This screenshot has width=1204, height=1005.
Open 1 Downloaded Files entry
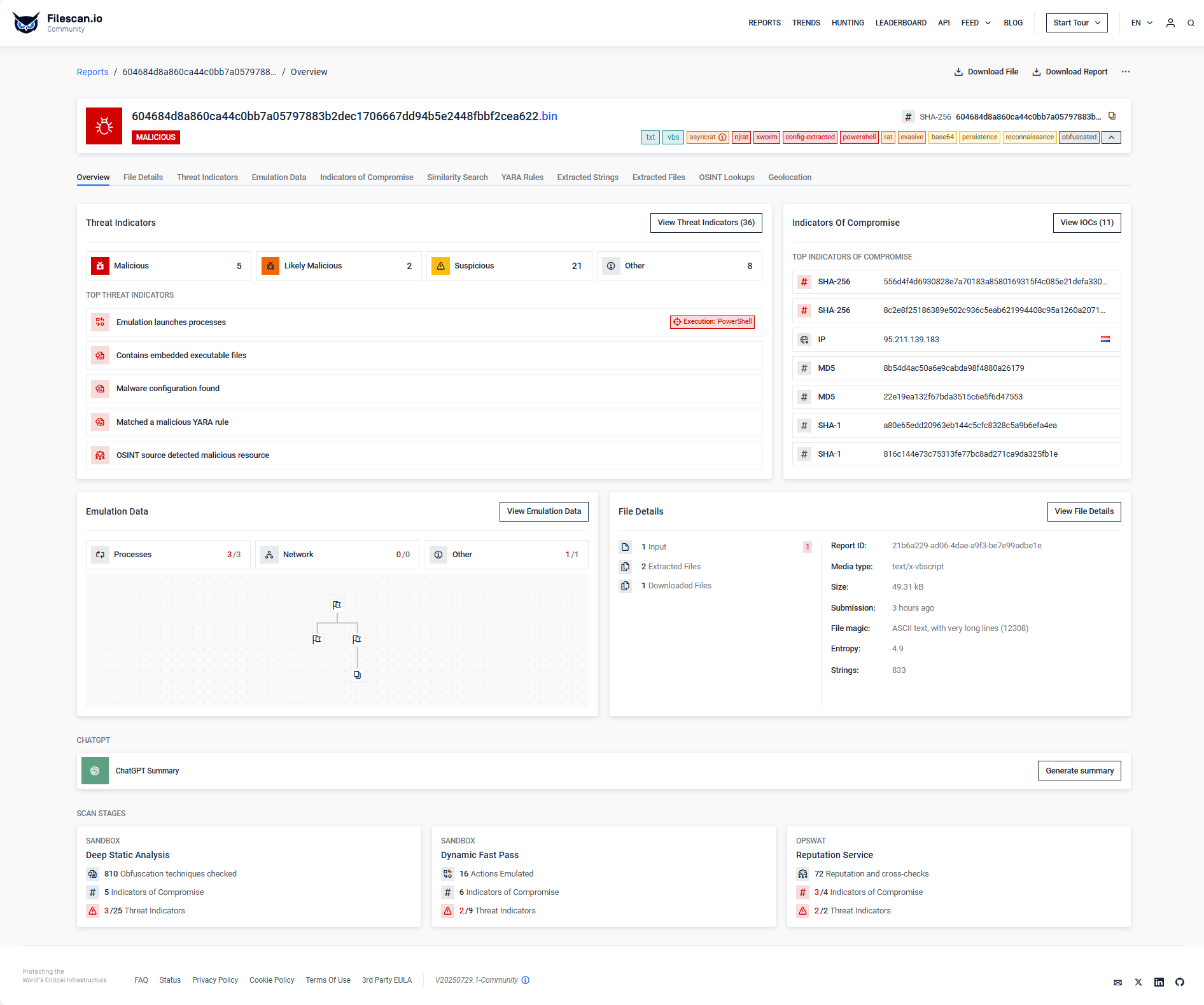pyautogui.click(x=676, y=586)
